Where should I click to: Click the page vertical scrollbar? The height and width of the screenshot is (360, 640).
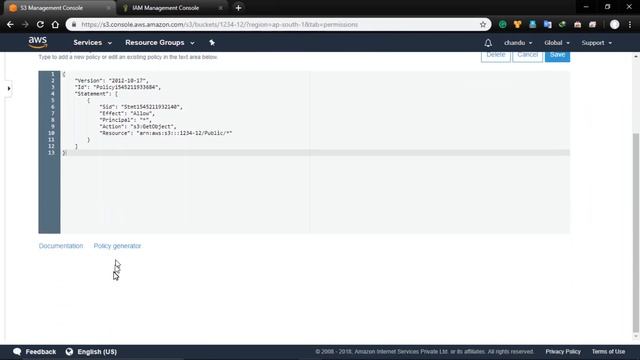(636, 233)
